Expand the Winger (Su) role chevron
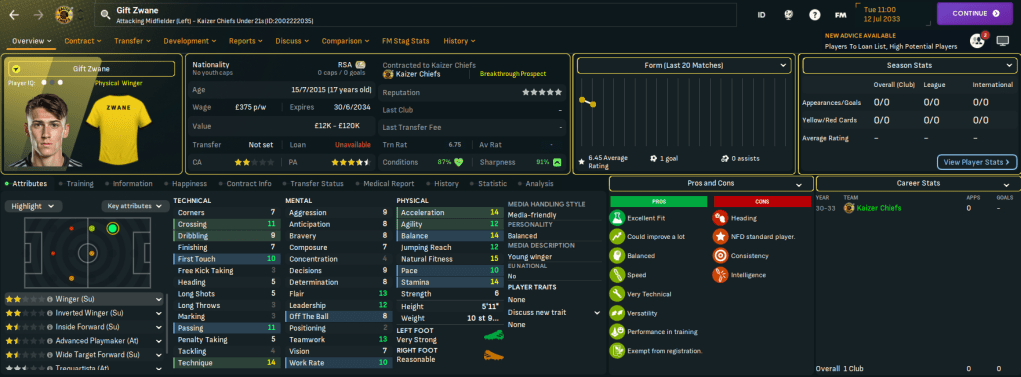The width and height of the screenshot is (1021, 377). (x=159, y=300)
